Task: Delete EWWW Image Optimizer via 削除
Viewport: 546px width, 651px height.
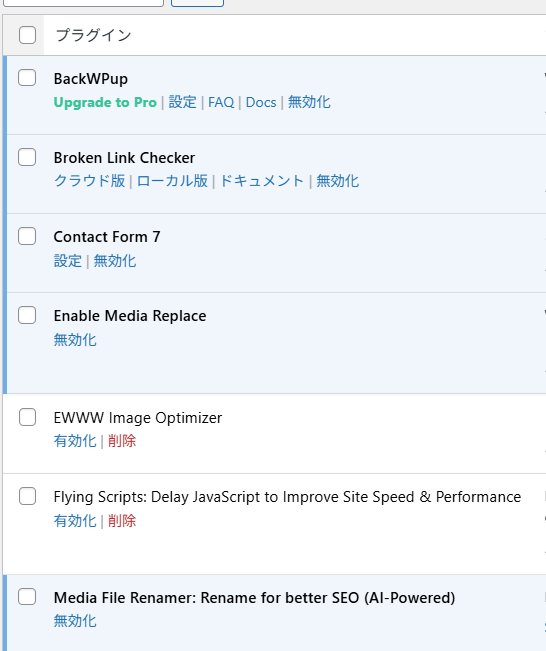Action: 122,441
